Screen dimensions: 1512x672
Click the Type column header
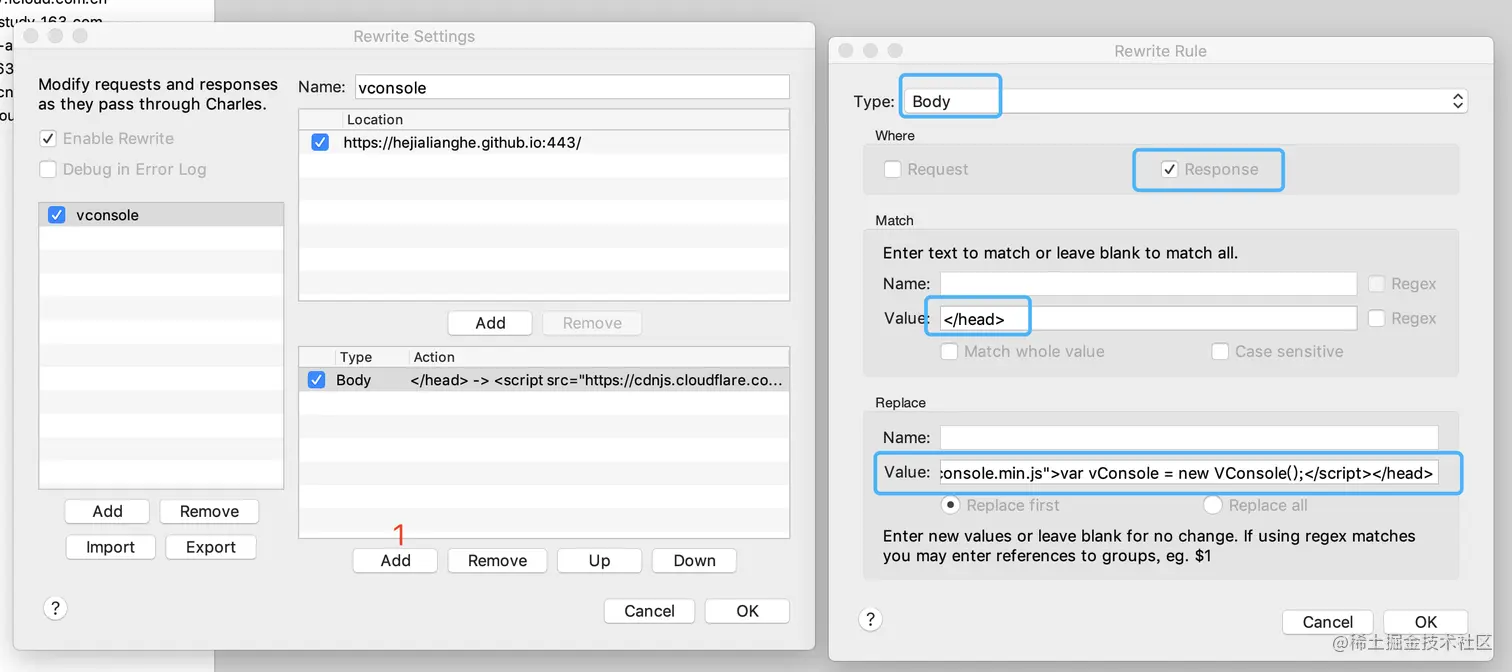(x=370, y=357)
